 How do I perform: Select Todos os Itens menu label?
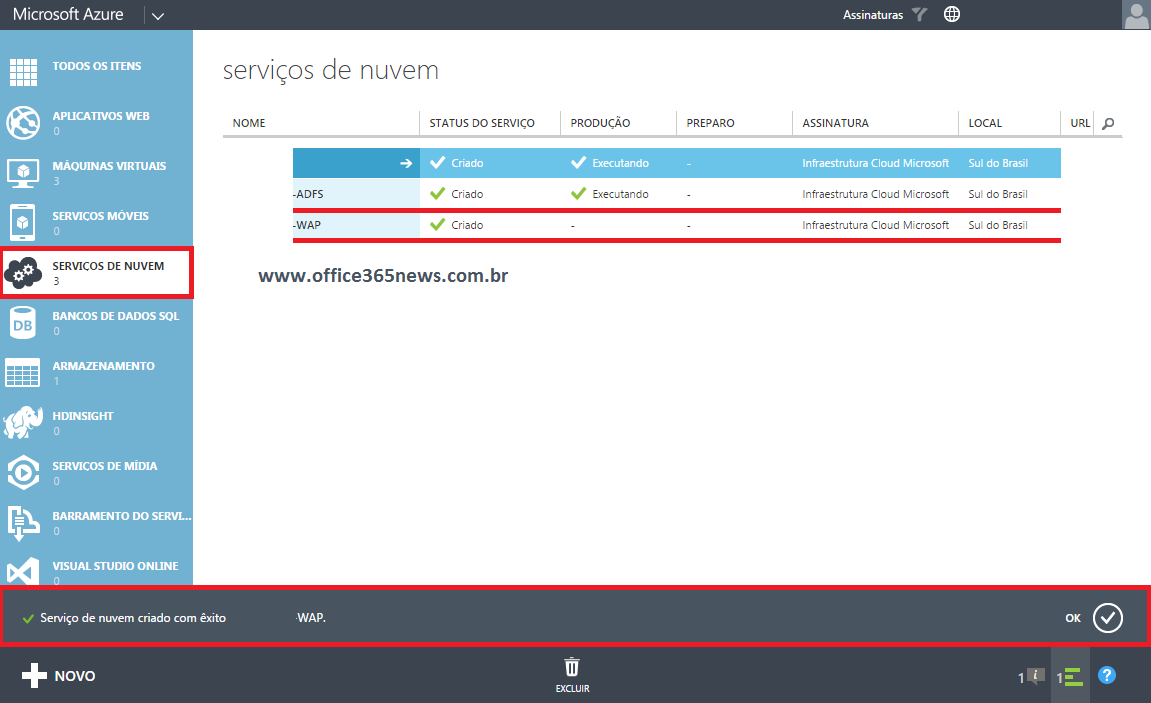[x=97, y=66]
